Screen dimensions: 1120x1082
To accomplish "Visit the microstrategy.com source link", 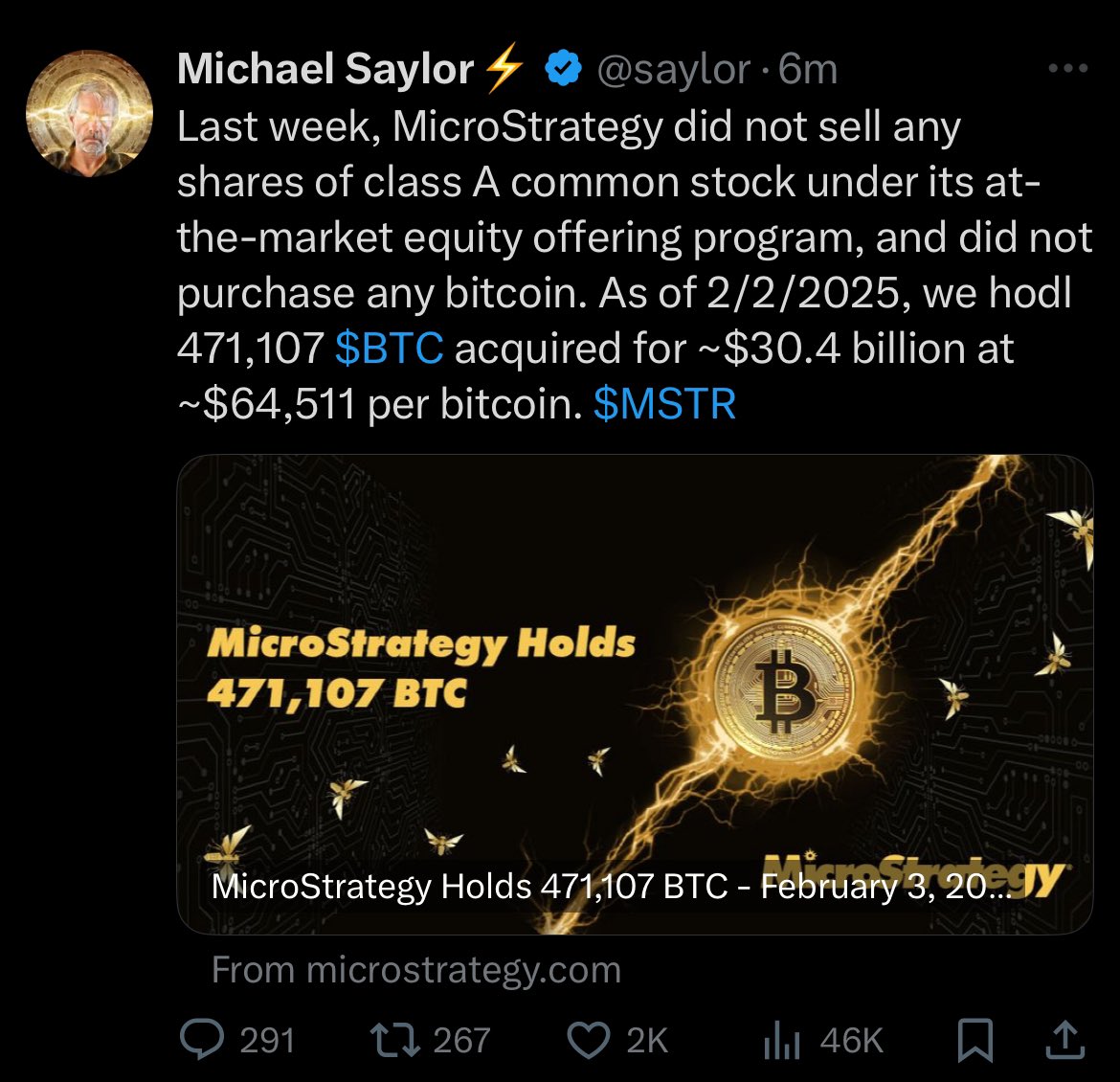I will point(415,971).
